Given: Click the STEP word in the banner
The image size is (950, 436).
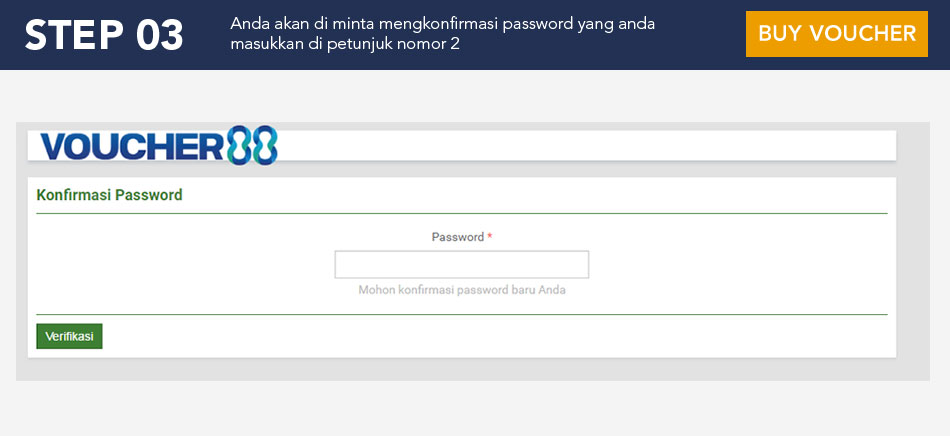Looking at the screenshot, I should coord(70,35).
